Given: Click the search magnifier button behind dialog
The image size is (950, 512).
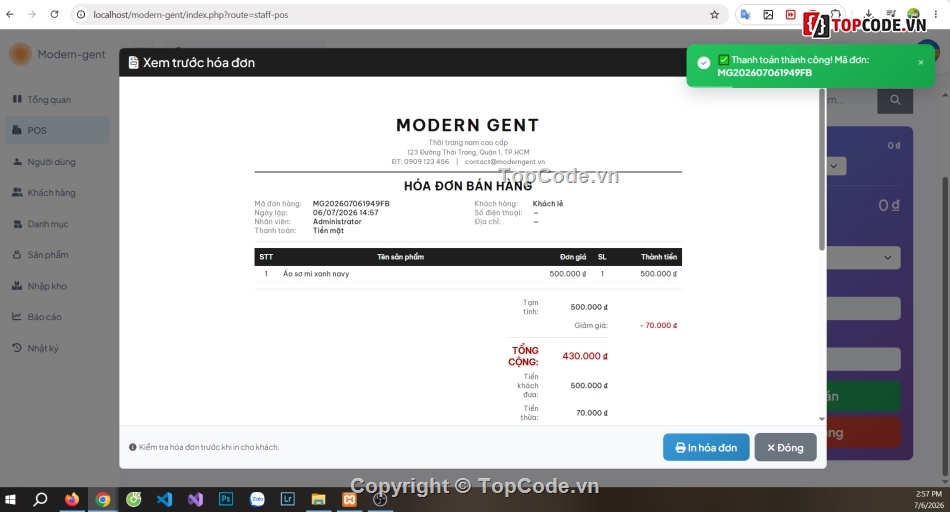Looking at the screenshot, I should pos(895,100).
